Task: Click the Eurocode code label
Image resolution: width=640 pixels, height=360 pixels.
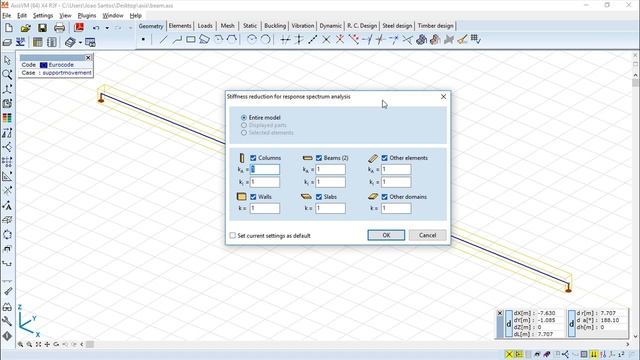Action: [61, 65]
